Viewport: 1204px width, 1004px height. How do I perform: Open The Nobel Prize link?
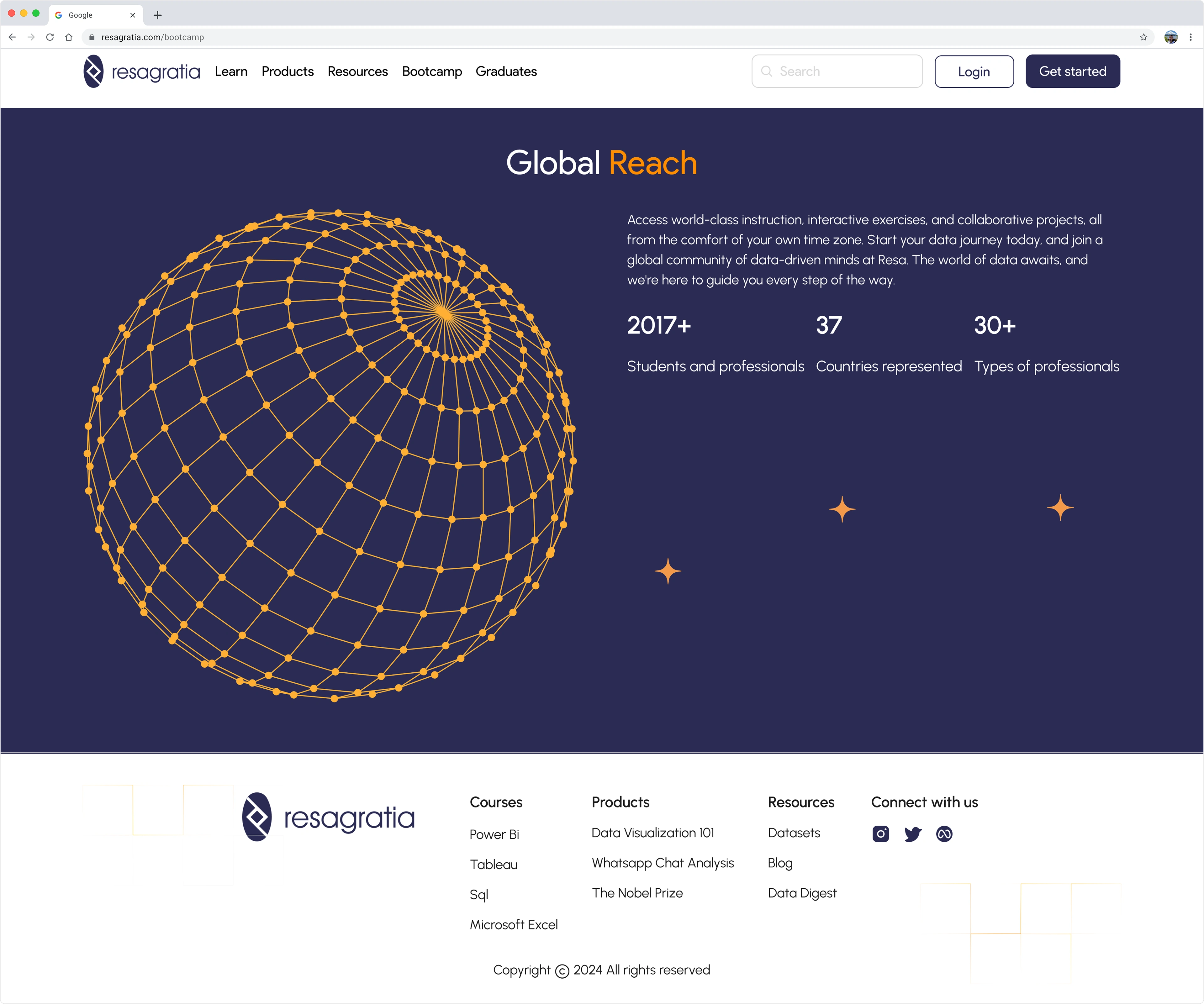(x=637, y=893)
